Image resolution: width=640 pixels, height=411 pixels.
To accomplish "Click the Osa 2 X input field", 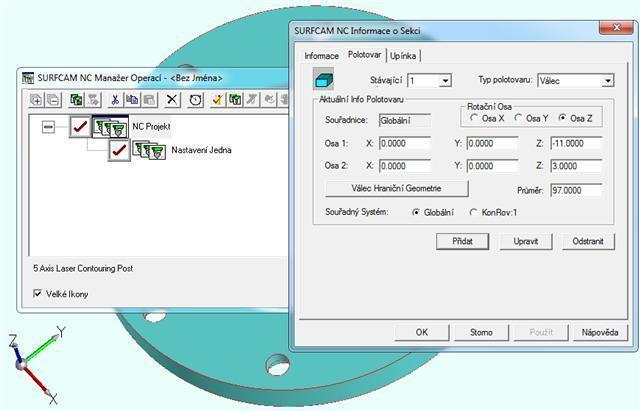I will coord(404,166).
